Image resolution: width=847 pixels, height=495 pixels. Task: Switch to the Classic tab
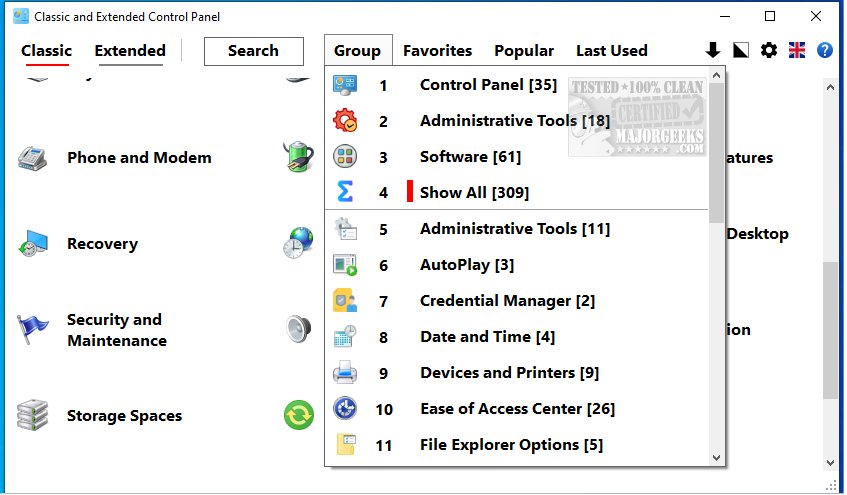coord(46,51)
